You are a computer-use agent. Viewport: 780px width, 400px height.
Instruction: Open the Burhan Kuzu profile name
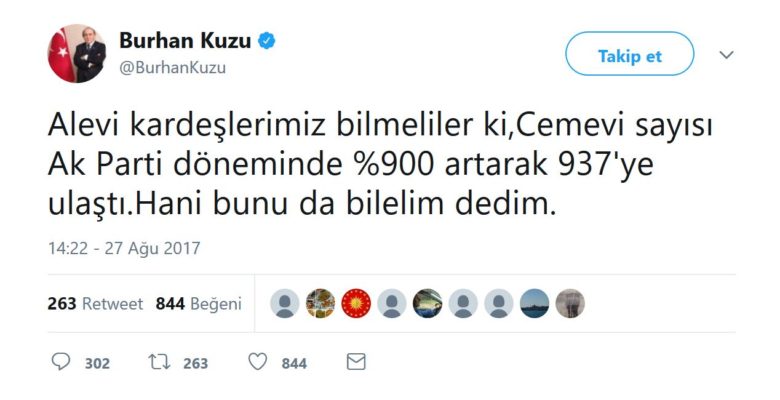pos(185,41)
